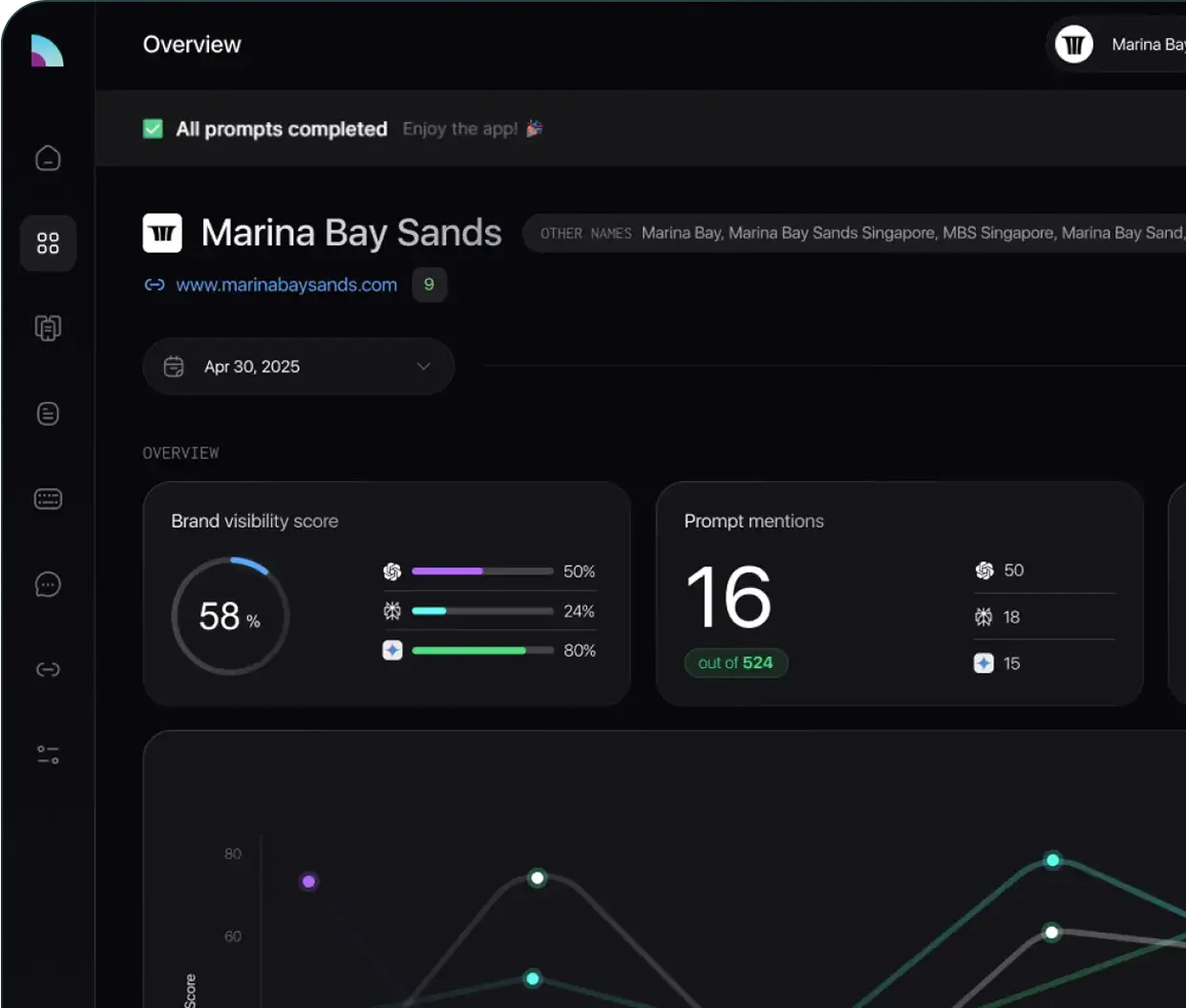The height and width of the screenshot is (1008, 1186).
Task: Click the Enjoy the app! text
Action: 460,129
